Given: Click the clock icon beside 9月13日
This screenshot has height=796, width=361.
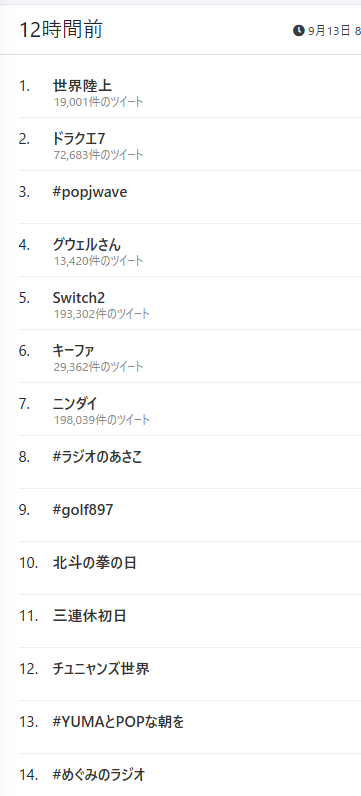Looking at the screenshot, I should pyautogui.click(x=299, y=30).
